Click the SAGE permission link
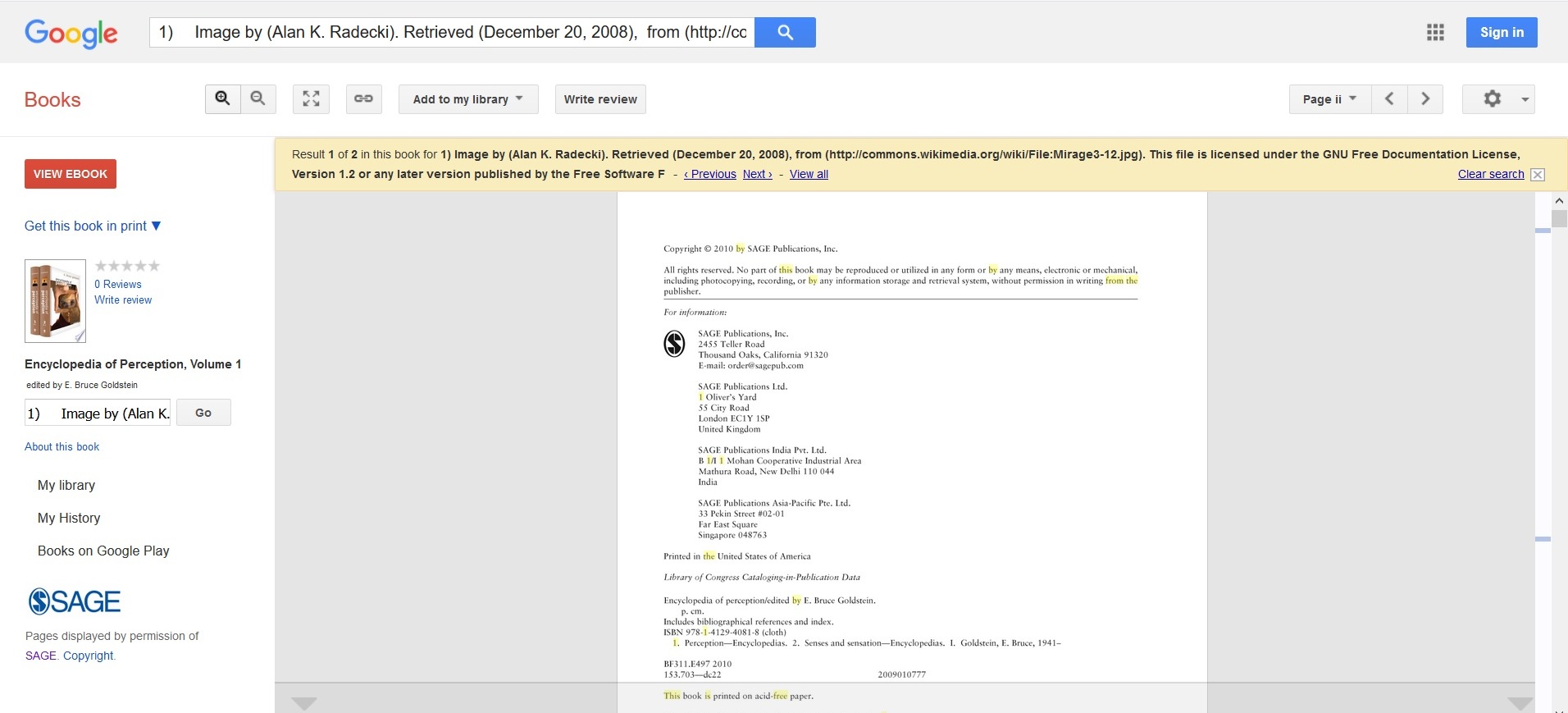Viewport: 1568px width, 713px height. (x=41, y=656)
